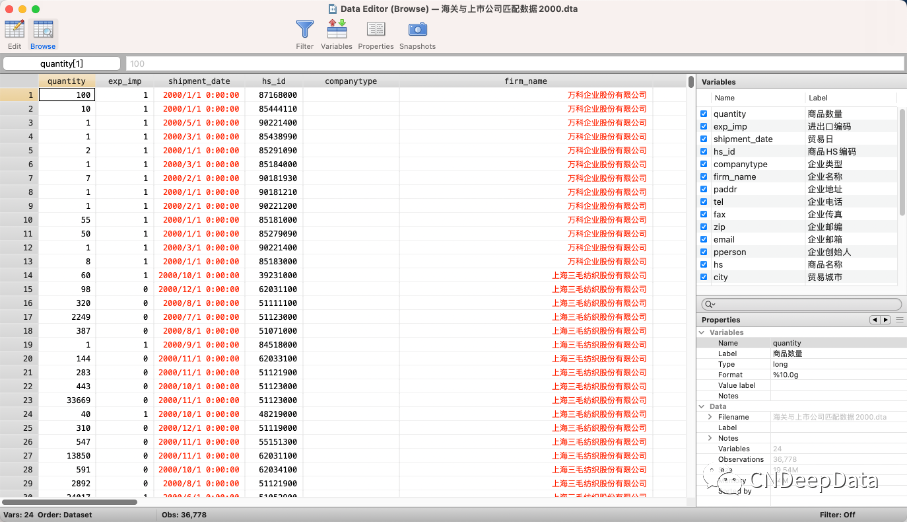Expand the Filename property row

pos(710,417)
